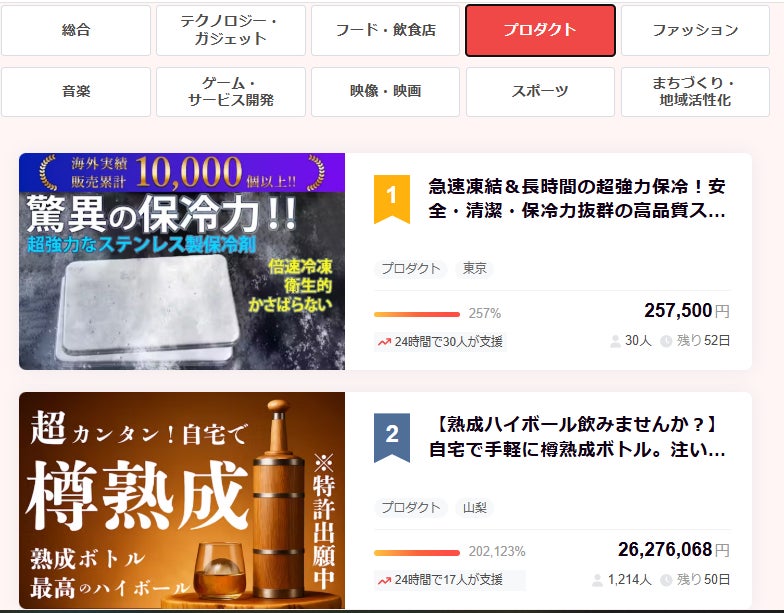Click the clock icon next to 残り52日
The width and height of the screenshot is (784, 613).
pos(666,342)
